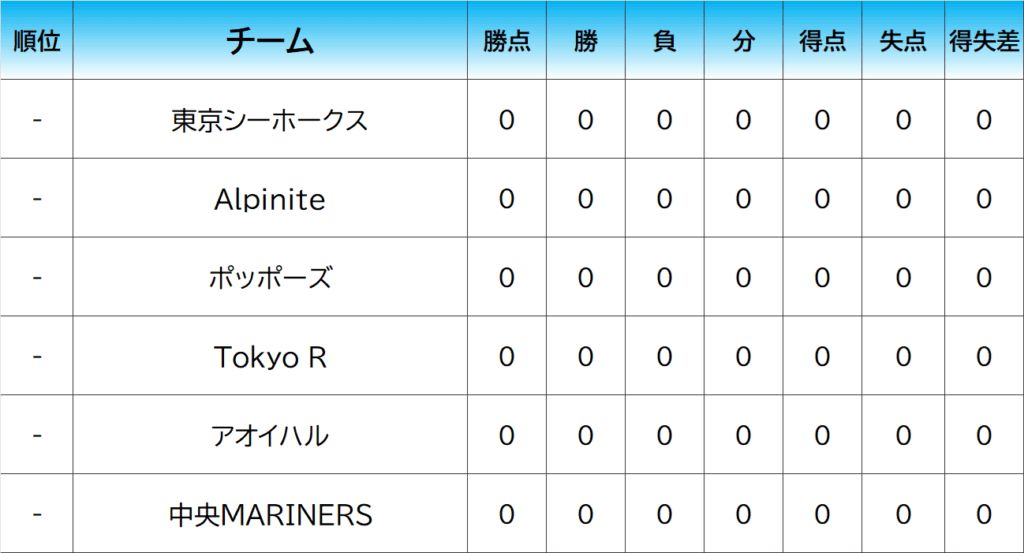1024x553 pixels.
Task: Click team name 東京シーホークス
Action: (x=270, y=120)
